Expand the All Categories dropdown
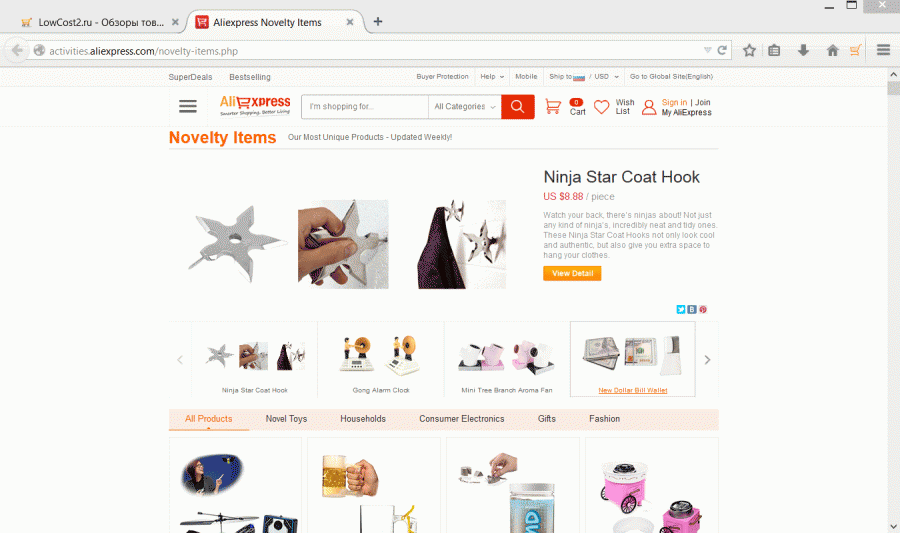 pos(464,107)
